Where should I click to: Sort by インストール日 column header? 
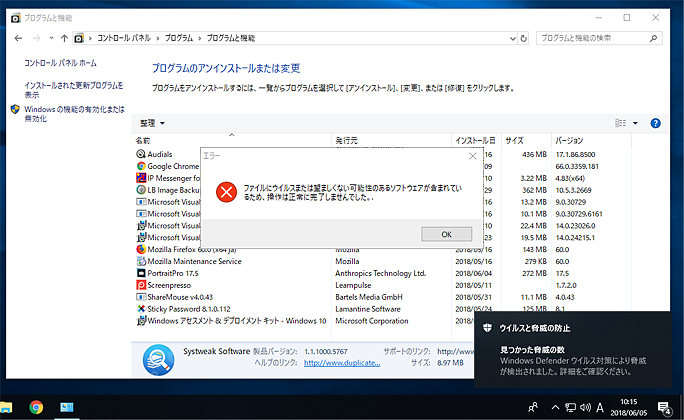coord(475,140)
